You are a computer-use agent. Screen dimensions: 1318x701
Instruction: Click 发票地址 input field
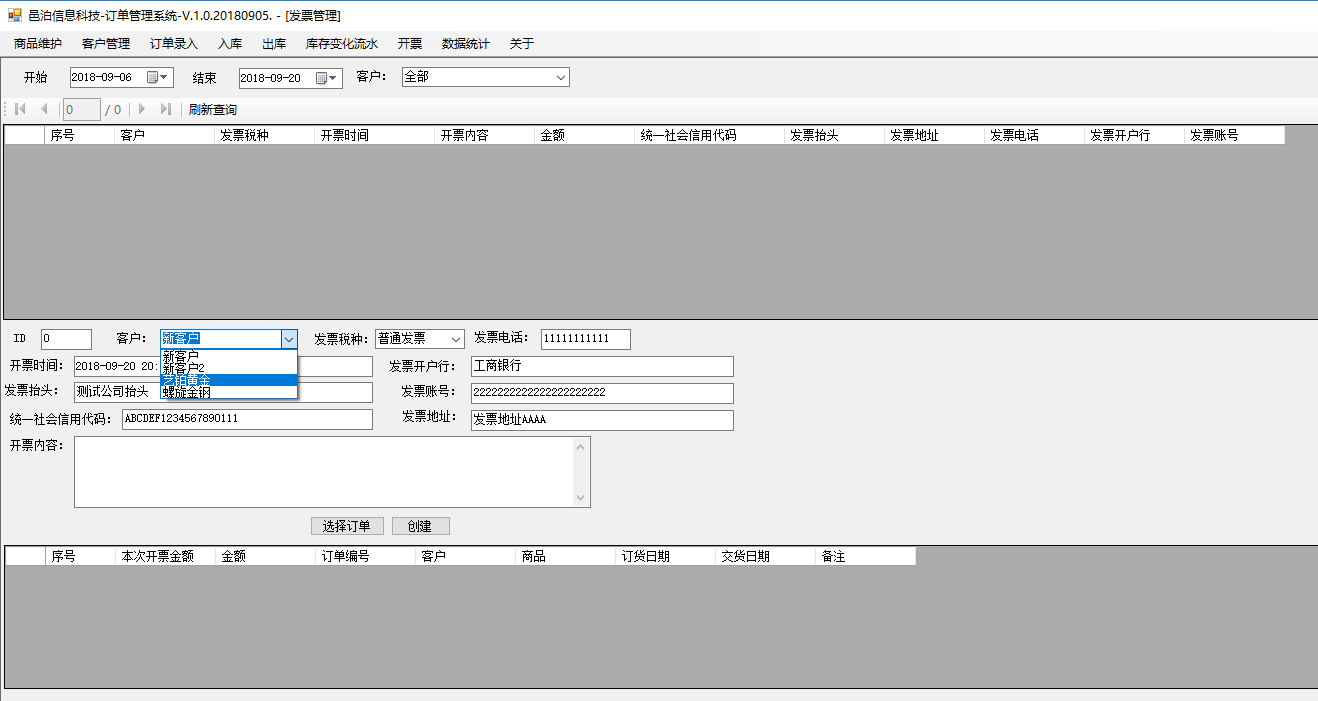pos(602,420)
